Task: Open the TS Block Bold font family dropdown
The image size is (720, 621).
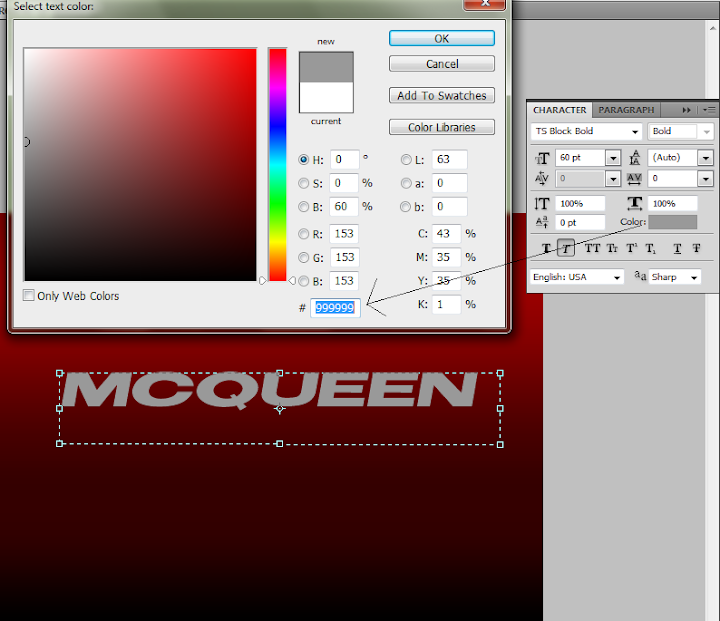Action: [635, 131]
